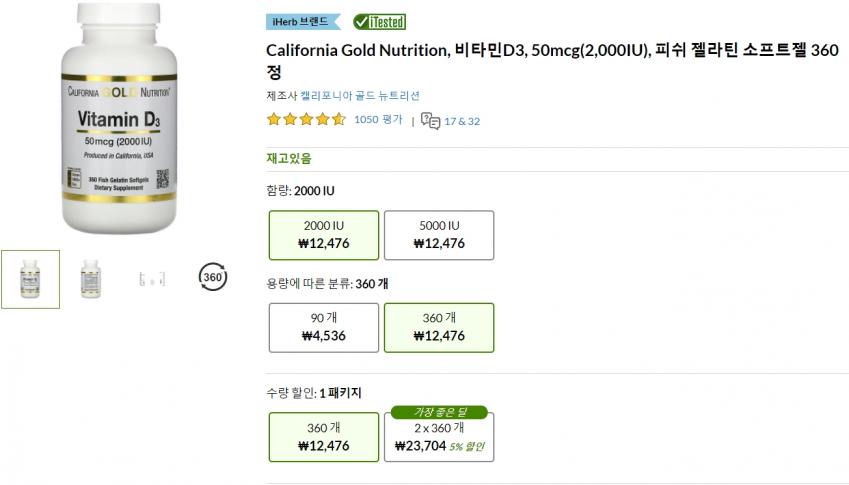This screenshot has width=849, height=485.
Task: Click the best deal green label
Action: click(438, 411)
